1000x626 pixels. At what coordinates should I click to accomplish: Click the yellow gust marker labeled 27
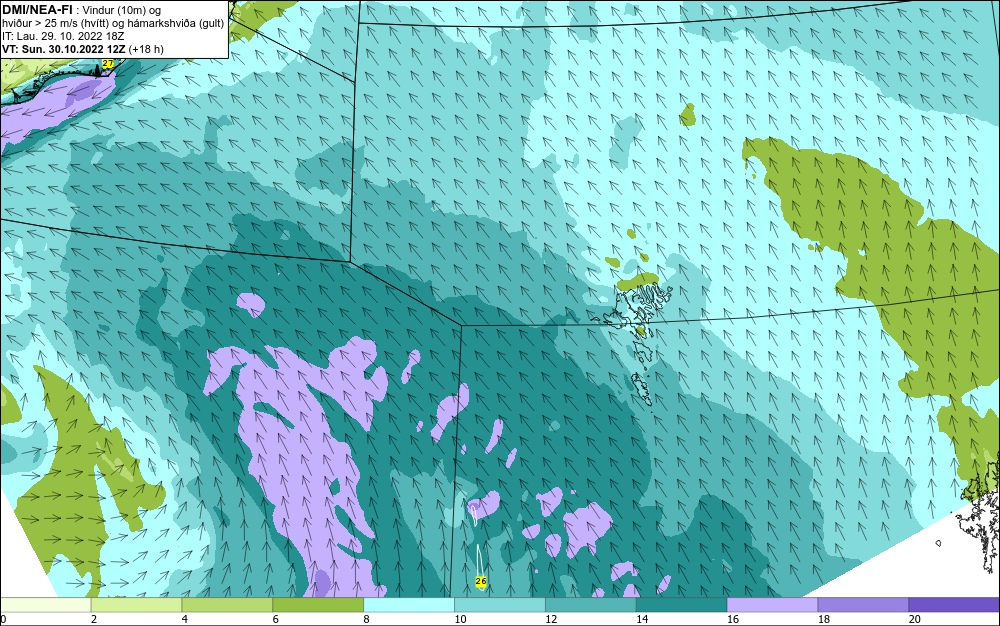(x=108, y=64)
